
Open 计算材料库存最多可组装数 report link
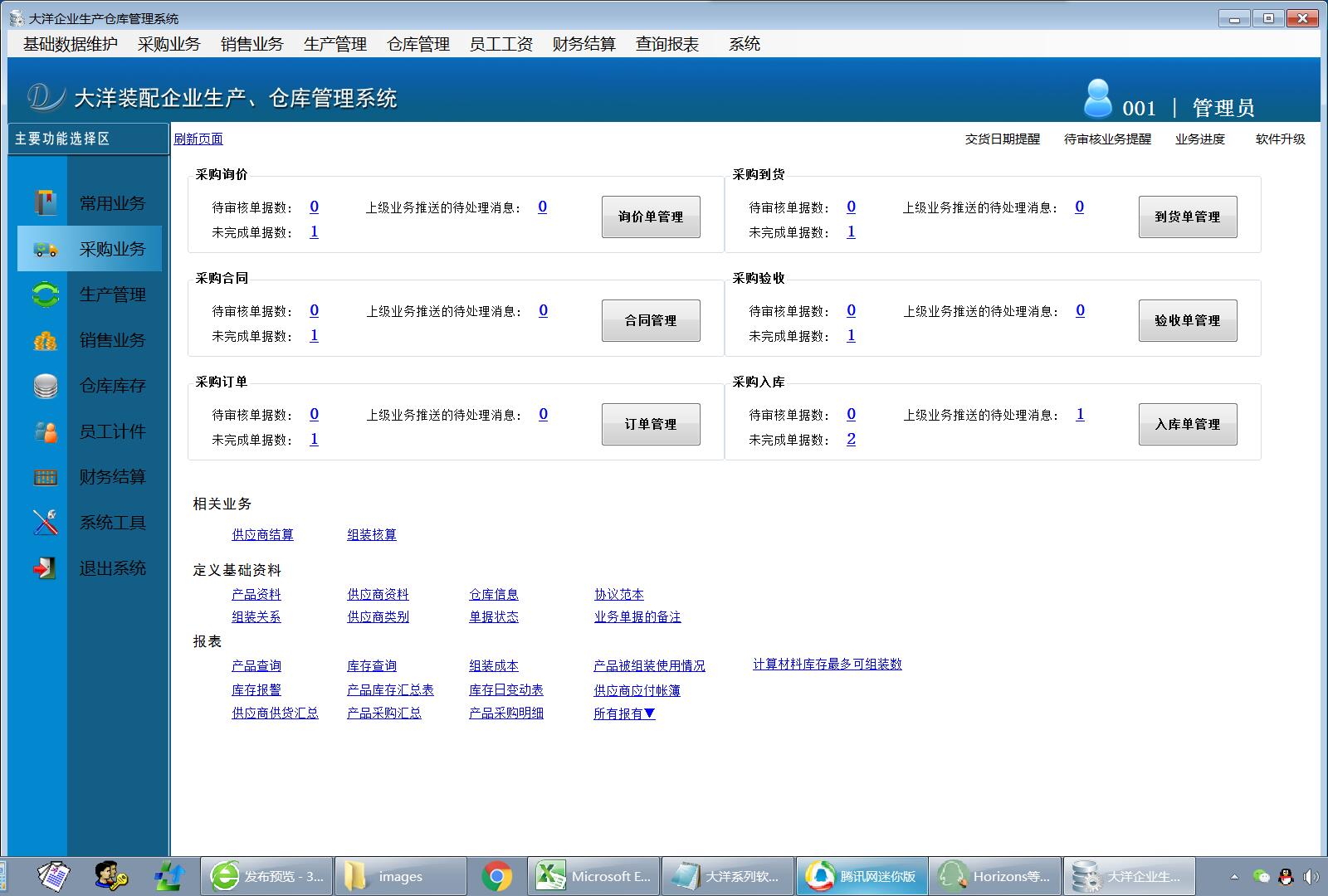pyautogui.click(x=828, y=665)
